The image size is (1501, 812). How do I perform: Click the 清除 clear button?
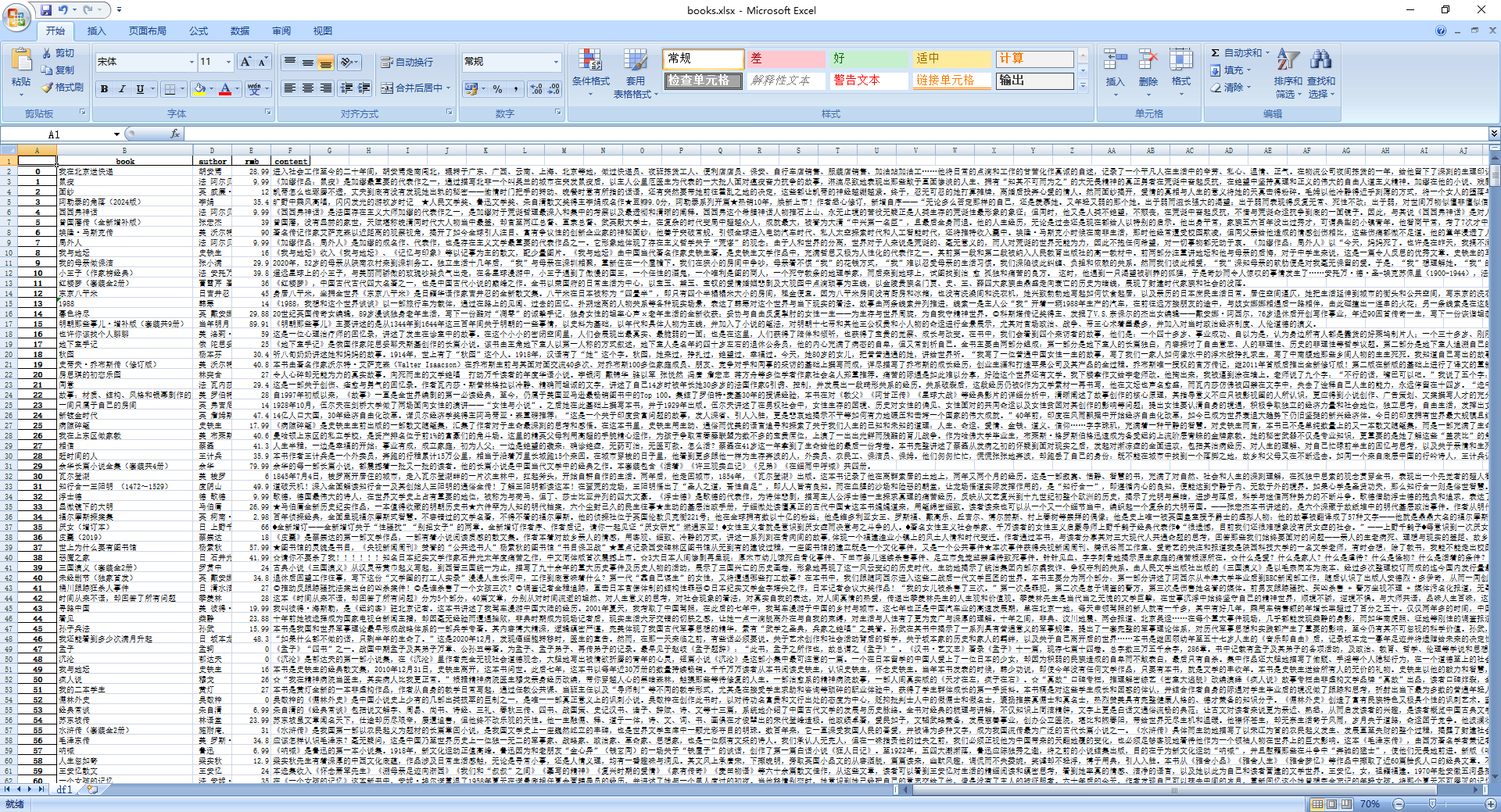1231,87
